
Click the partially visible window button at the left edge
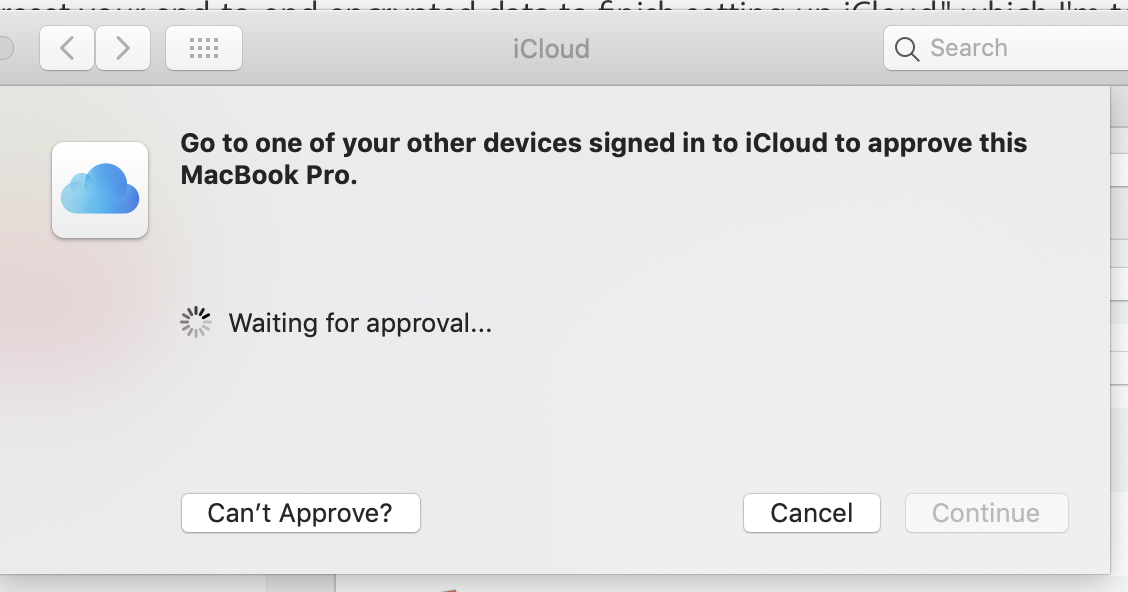tap(5, 48)
